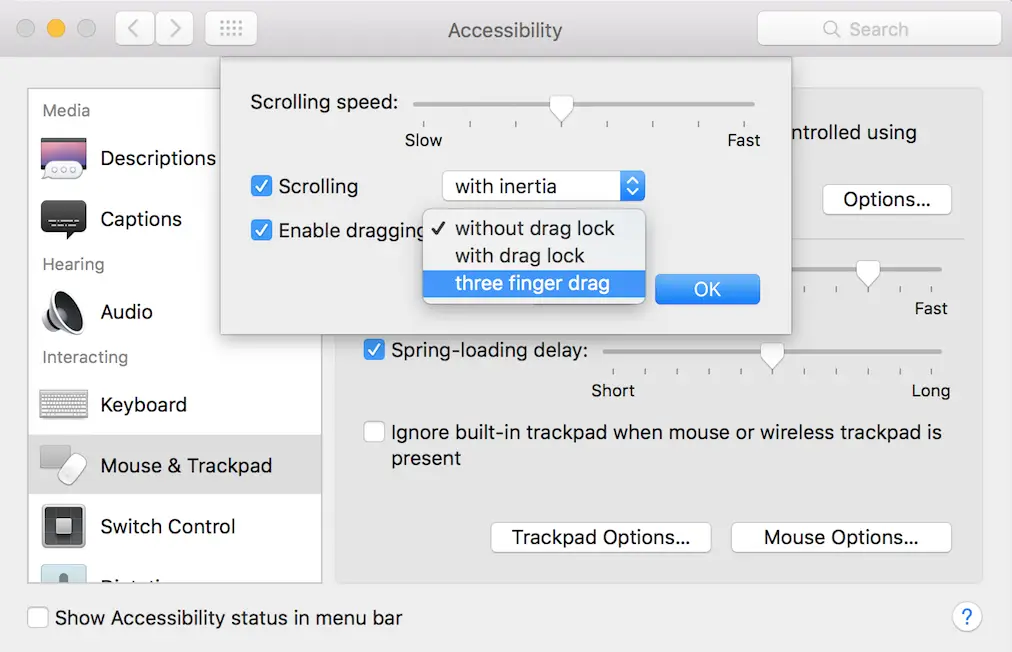This screenshot has height=652, width=1012.
Task: Choose 'three finger drag' from the menu
Action: point(534,283)
